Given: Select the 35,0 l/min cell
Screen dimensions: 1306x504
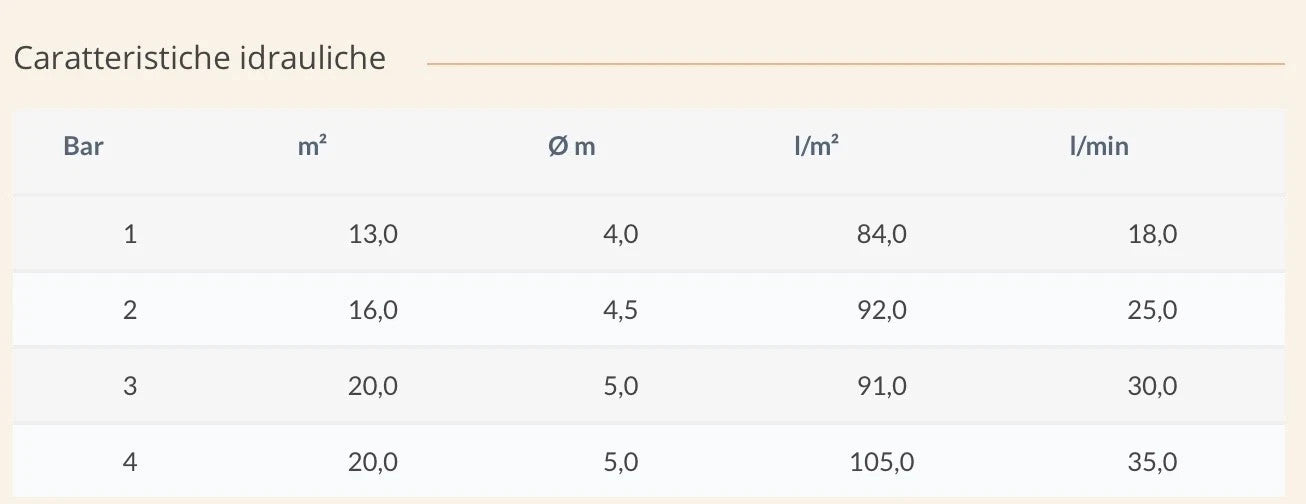Looking at the screenshot, I should pyautogui.click(x=1152, y=462).
